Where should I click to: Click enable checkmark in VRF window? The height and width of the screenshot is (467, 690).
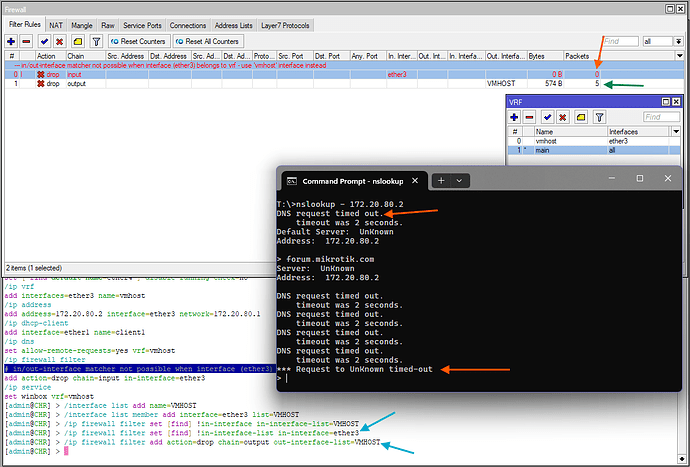coord(547,117)
